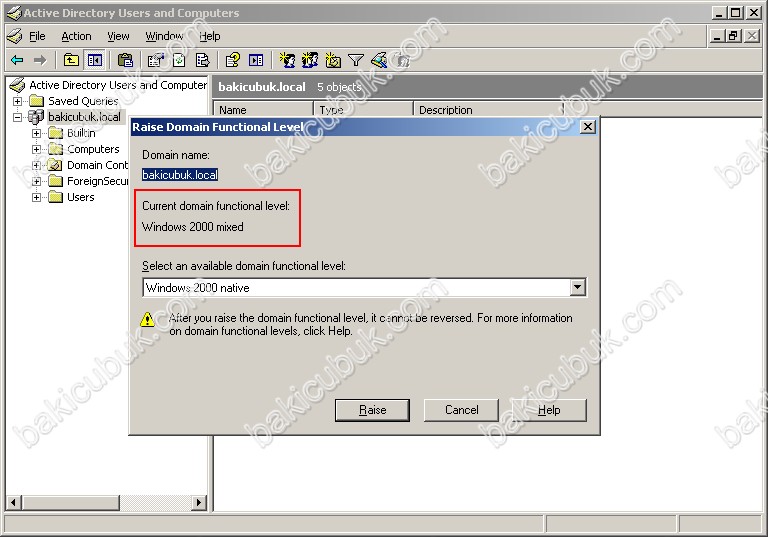Click the tree pane scrollbar left arrow
Screen dimensions: 768x537
(x=14, y=502)
